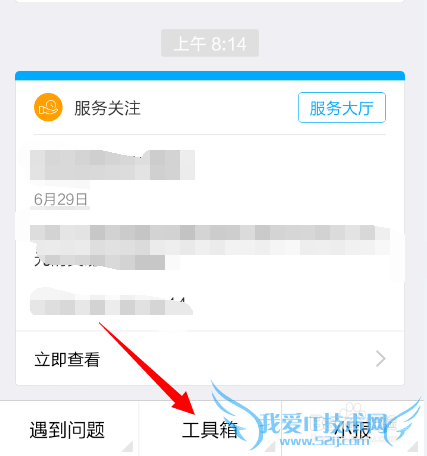The width and height of the screenshot is (427, 456).
Task: Select the 立即查看 link text
Action: [x=67, y=359]
